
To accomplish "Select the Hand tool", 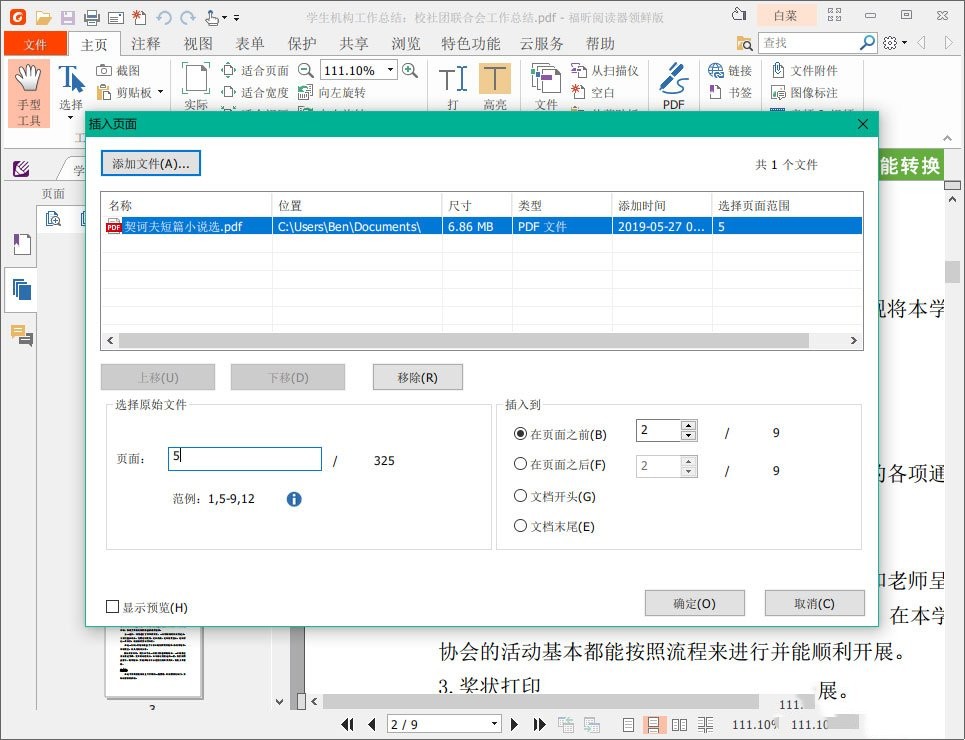I will coord(29,93).
